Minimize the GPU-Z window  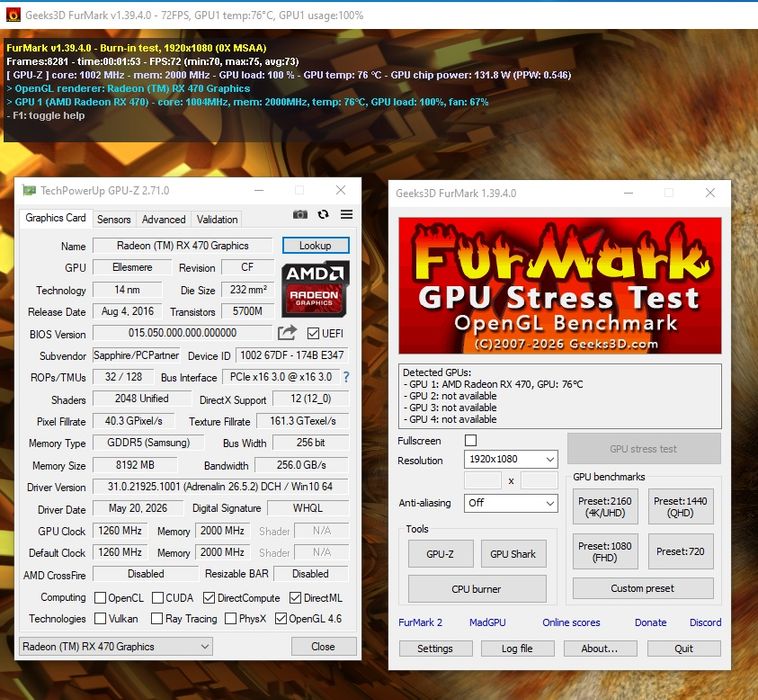(x=259, y=190)
